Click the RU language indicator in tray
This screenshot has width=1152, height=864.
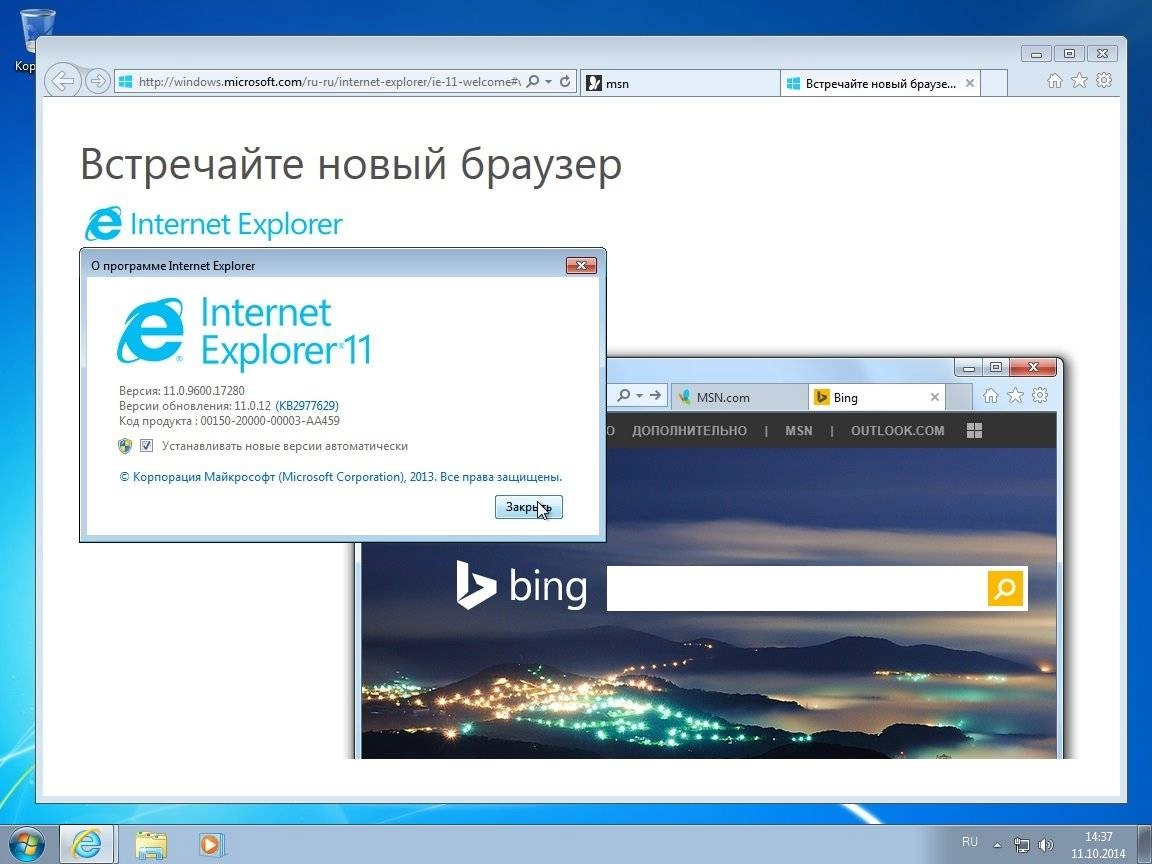point(970,842)
